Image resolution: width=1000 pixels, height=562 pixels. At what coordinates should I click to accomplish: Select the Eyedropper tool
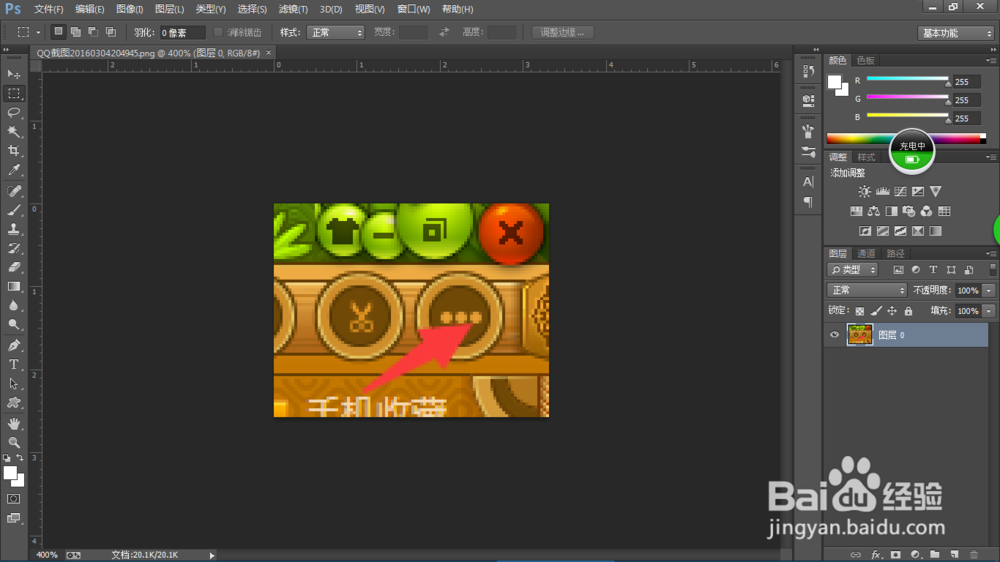(x=13, y=170)
